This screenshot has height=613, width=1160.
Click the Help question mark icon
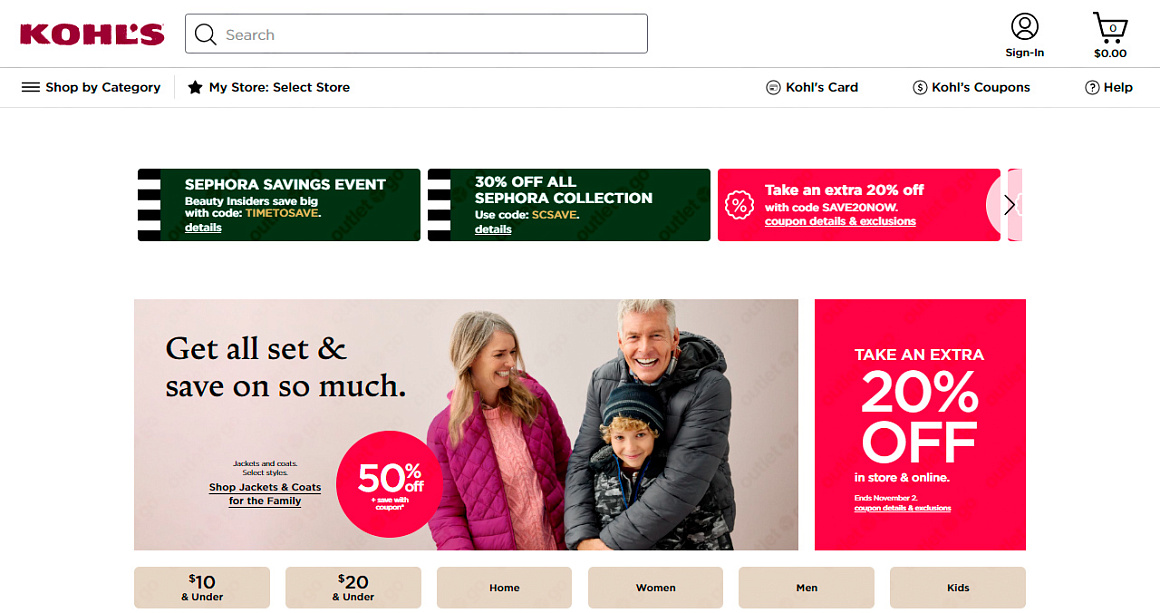click(x=1092, y=87)
